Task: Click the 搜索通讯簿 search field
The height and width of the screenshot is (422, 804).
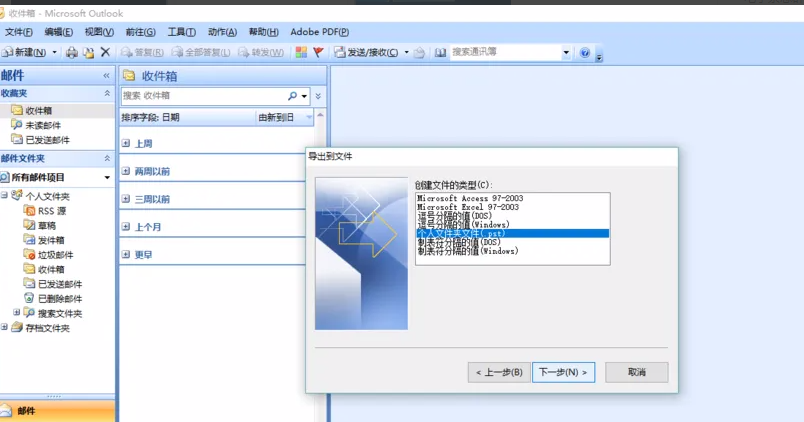Action: pyautogui.click(x=506, y=52)
